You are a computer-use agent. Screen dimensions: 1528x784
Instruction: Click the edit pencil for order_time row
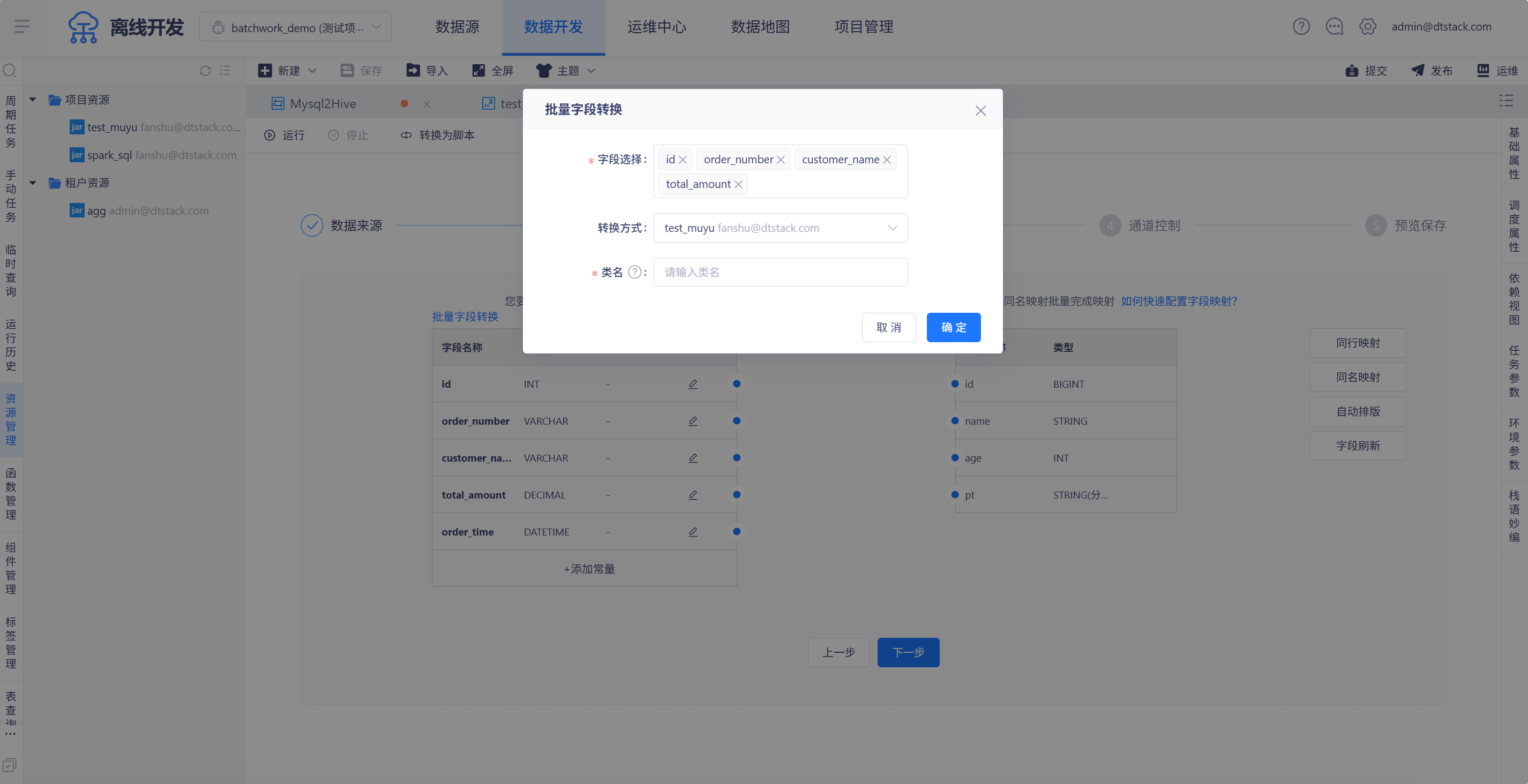coord(693,532)
